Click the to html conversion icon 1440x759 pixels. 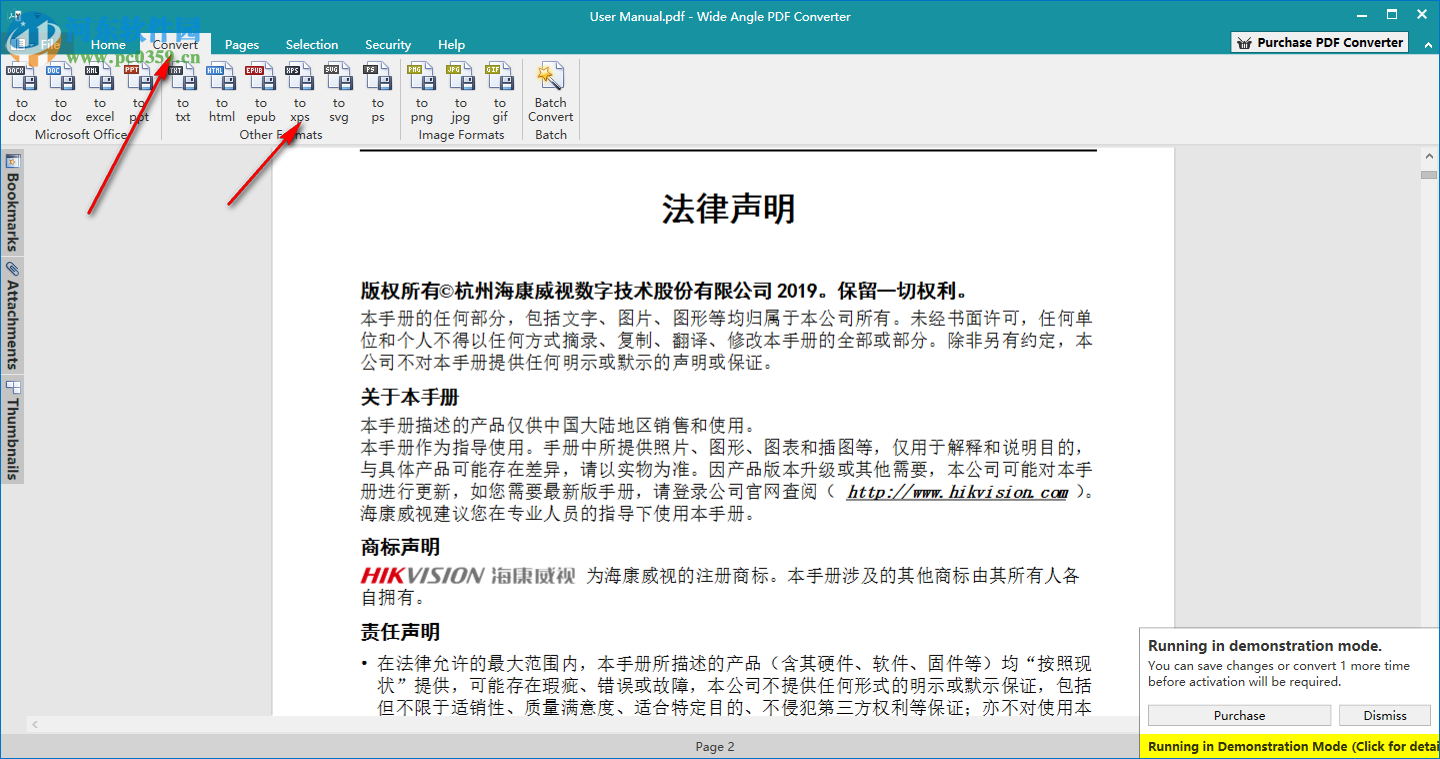click(221, 95)
